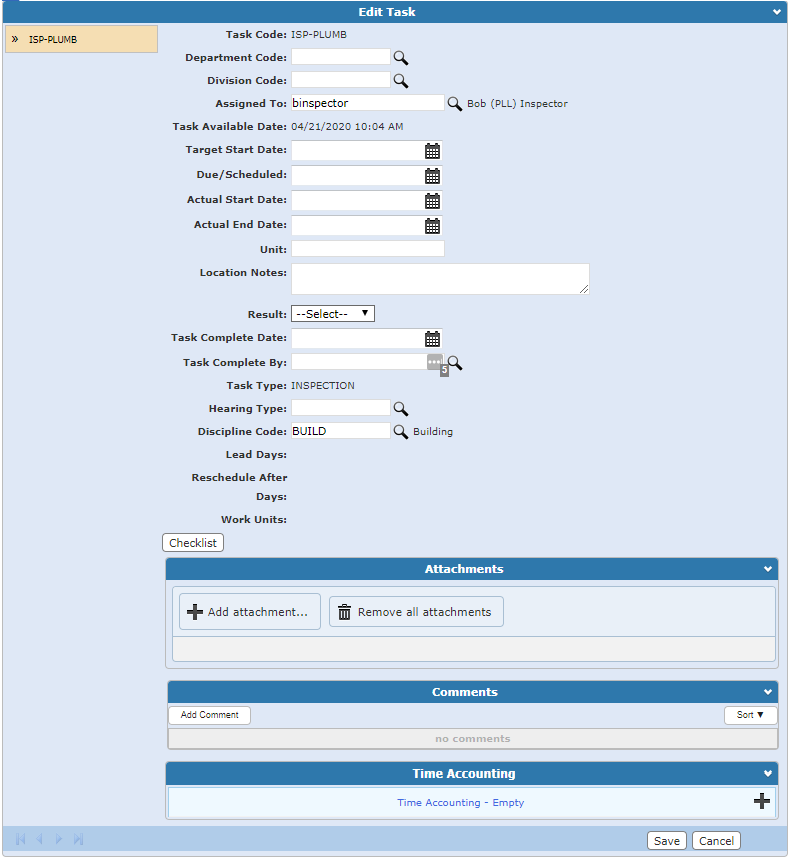Collapse the Comments section chevron
This screenshot has height=858, width=788.
[x=768, y=692]
